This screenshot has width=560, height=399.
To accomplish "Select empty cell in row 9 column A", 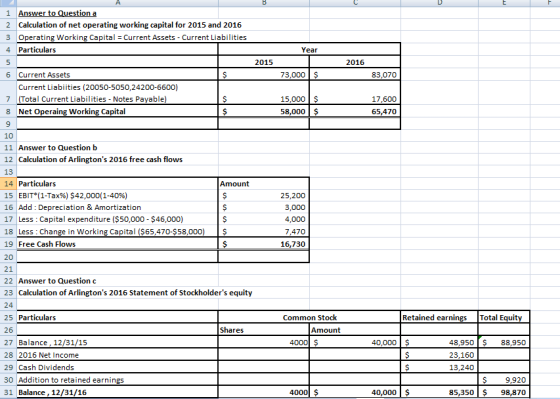I will tap(117, 124).
